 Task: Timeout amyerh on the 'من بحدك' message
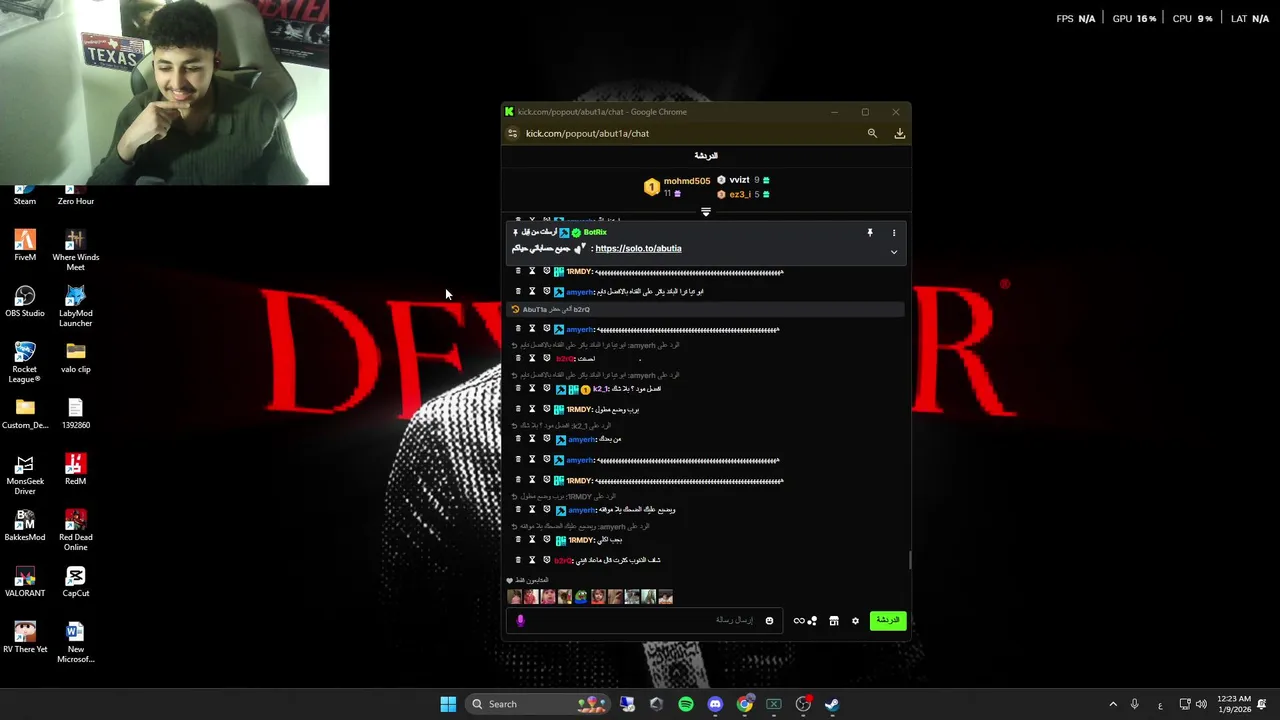tap(532, 439)
